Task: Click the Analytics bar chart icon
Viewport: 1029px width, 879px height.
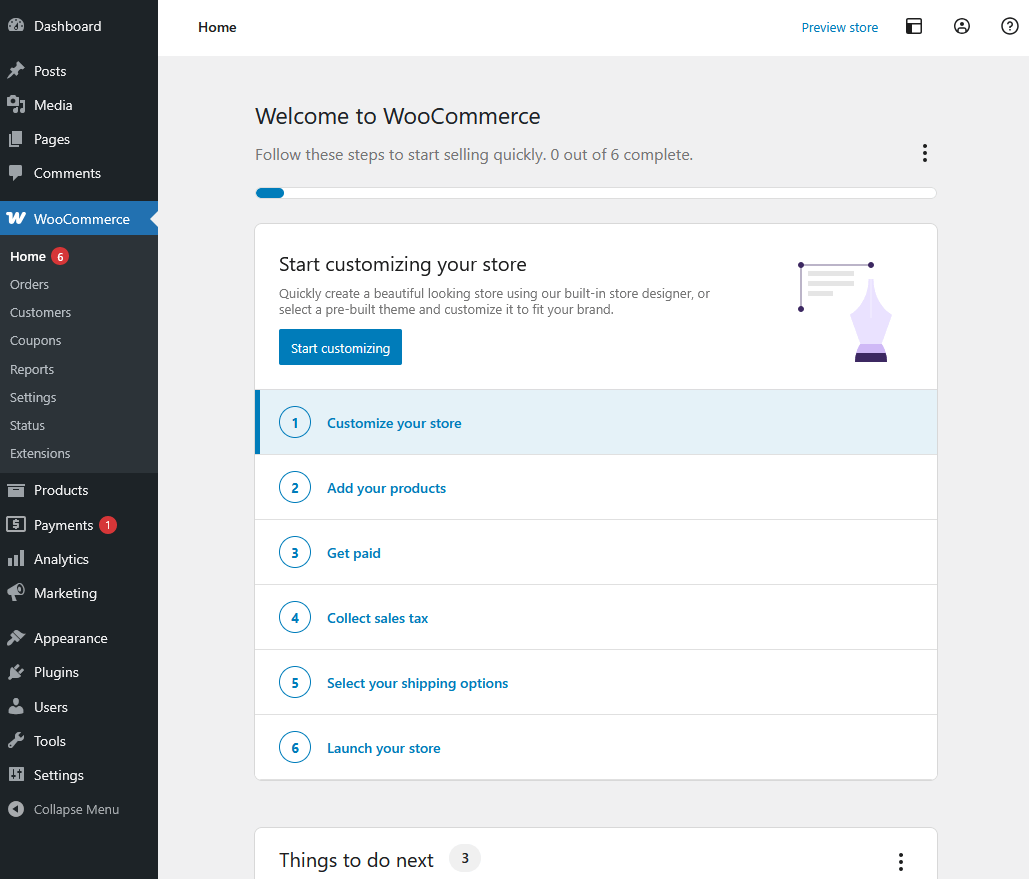Action: pyautogui.click(x=16, y=559)
